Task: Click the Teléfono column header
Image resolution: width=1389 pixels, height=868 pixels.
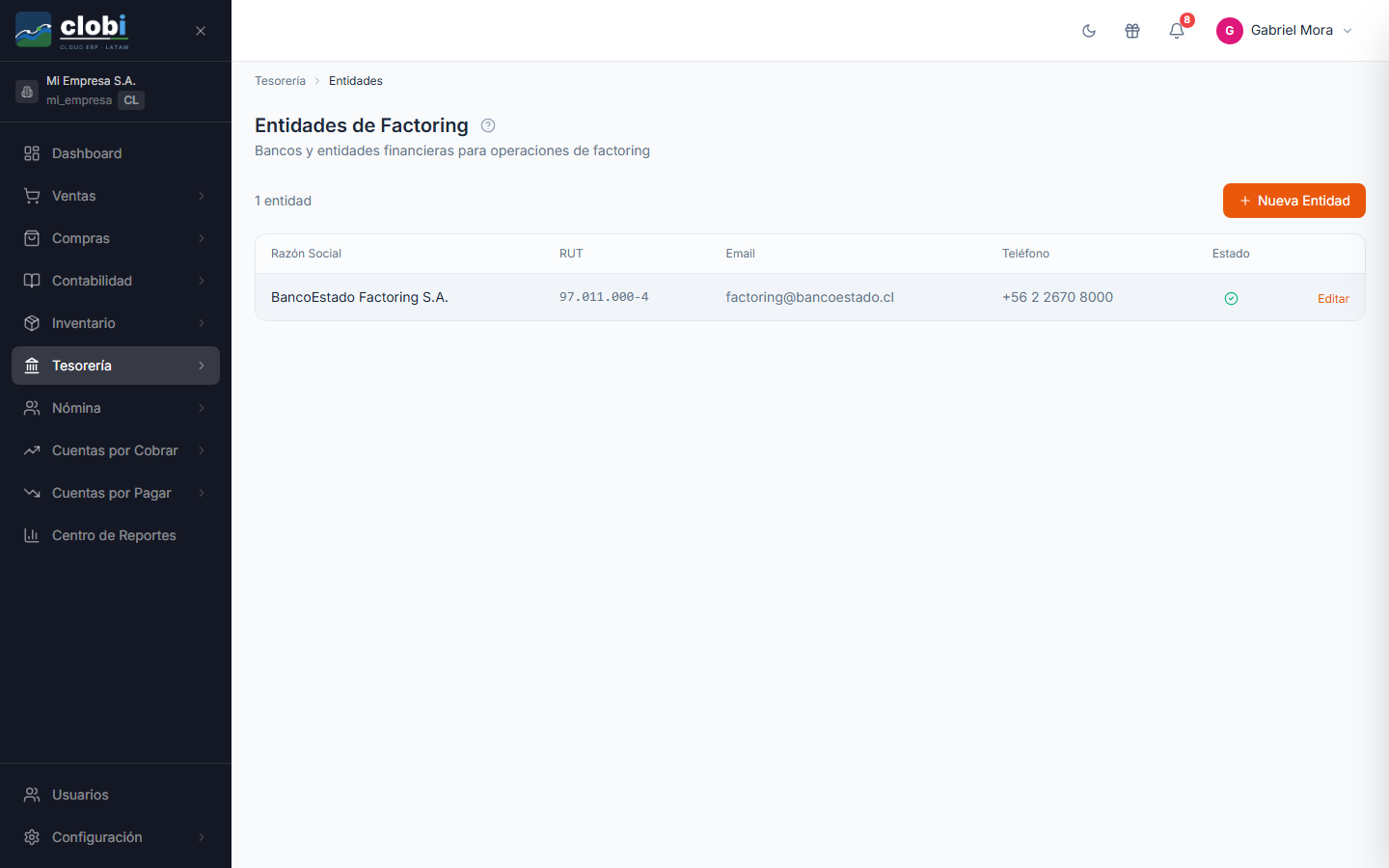Action: pyautogui.click(x=1025, y=254)
